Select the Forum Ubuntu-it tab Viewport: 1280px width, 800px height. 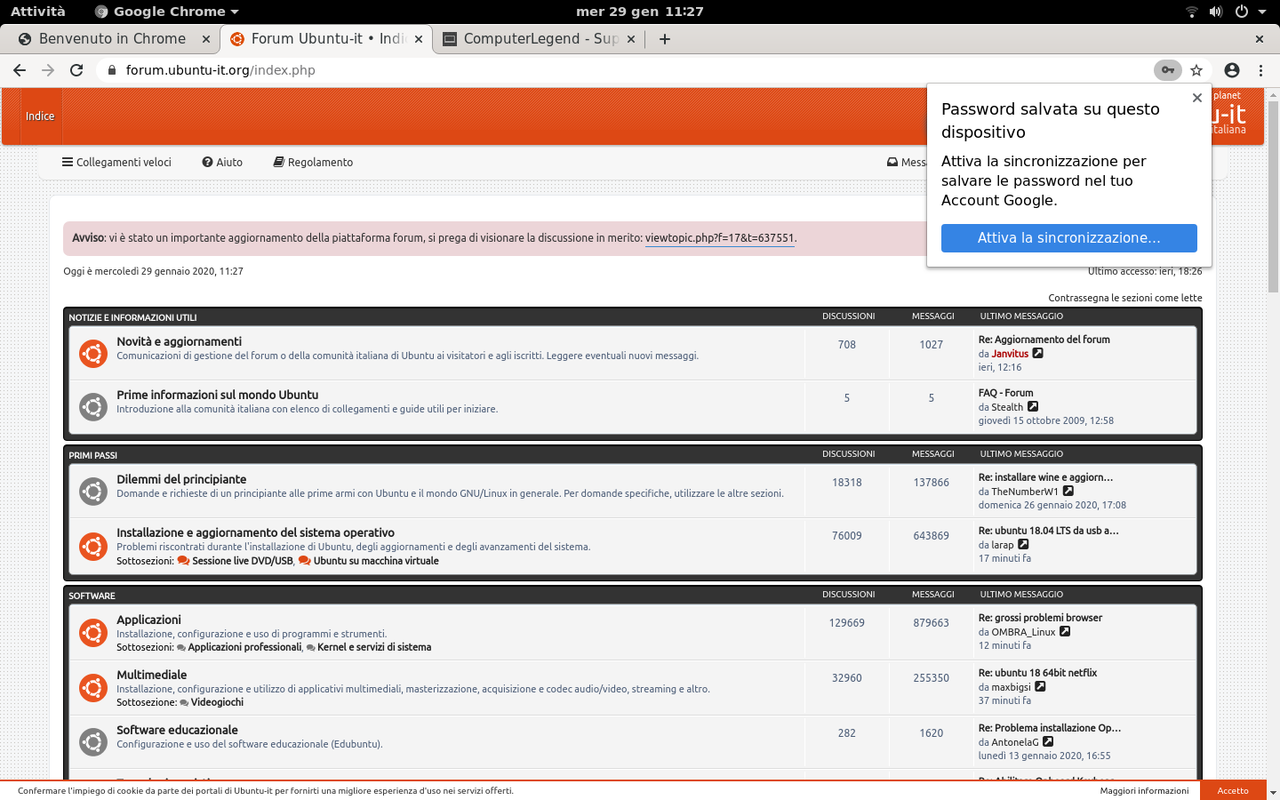327,39
